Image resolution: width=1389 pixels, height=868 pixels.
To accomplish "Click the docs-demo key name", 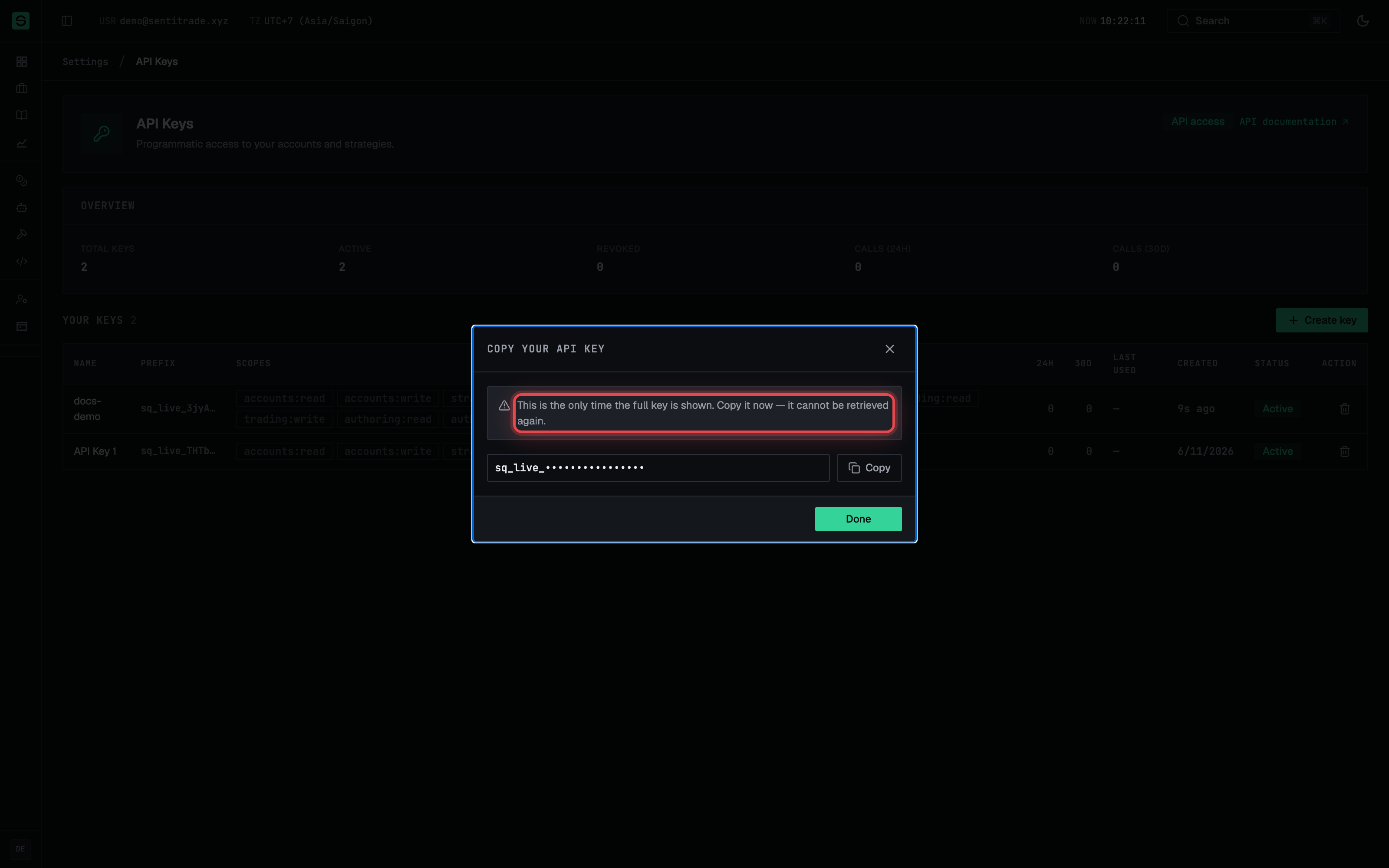I will pos(87,409).
